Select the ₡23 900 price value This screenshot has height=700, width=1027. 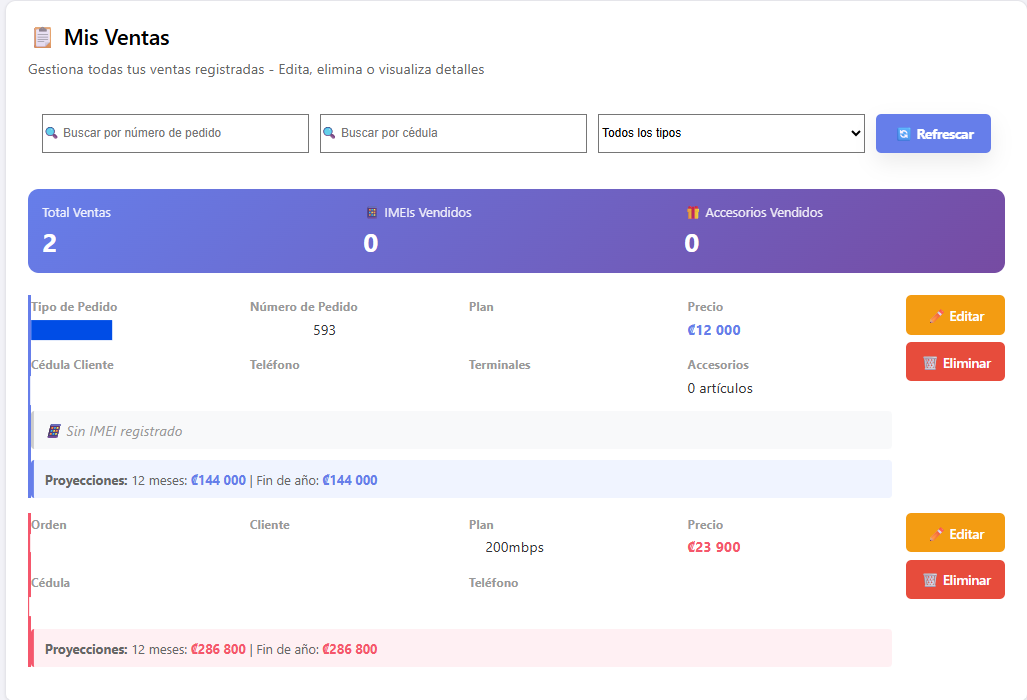(x=714, y=547)
